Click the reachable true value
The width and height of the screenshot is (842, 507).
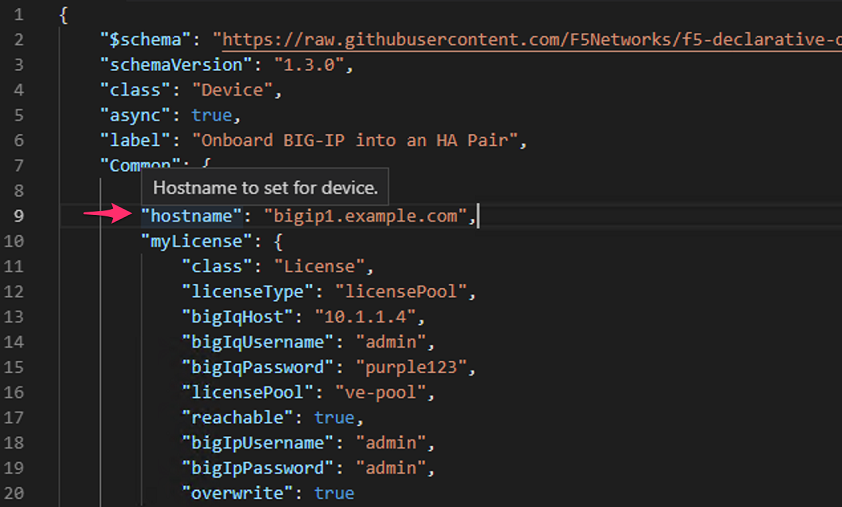tap(335, 418)
